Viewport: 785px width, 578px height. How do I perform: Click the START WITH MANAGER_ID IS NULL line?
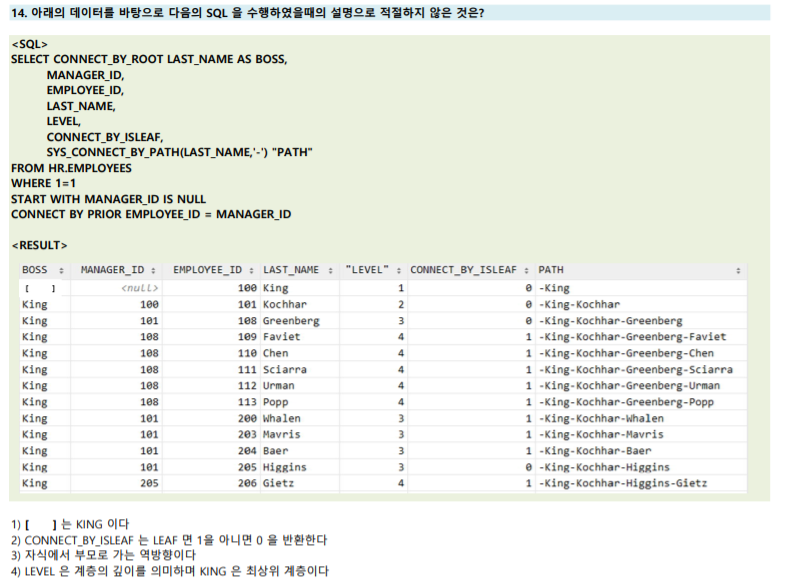[x=108, y=199]
